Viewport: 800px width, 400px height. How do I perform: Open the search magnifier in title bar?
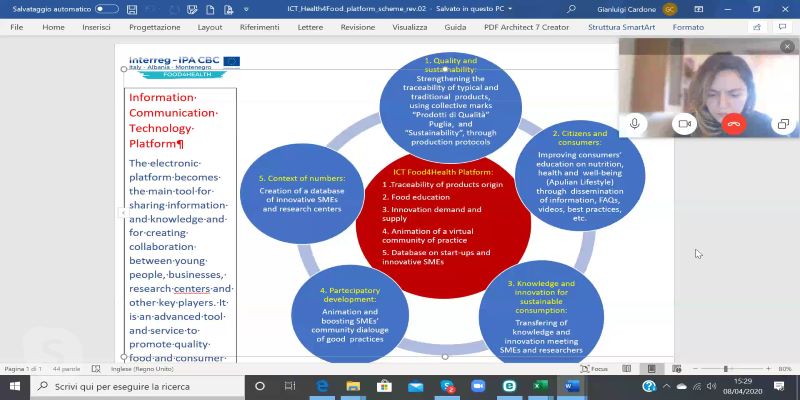571,9
